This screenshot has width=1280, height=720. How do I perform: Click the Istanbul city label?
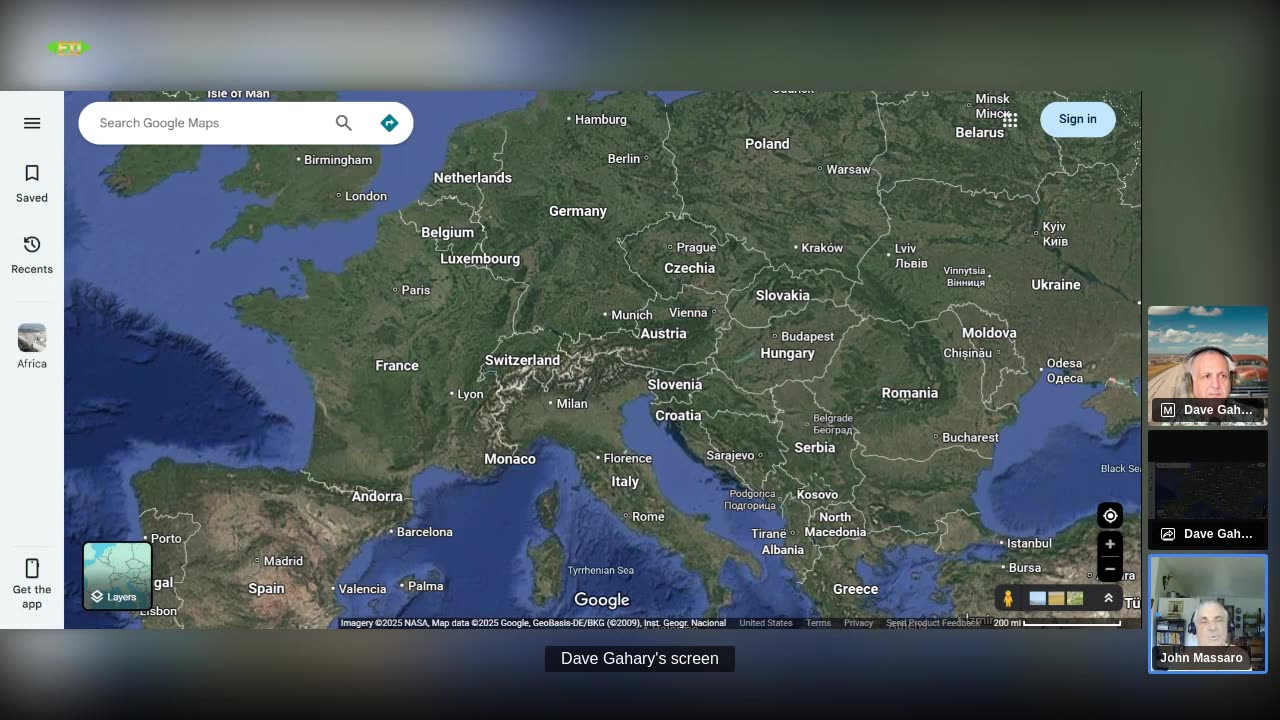click(1030, 543)
